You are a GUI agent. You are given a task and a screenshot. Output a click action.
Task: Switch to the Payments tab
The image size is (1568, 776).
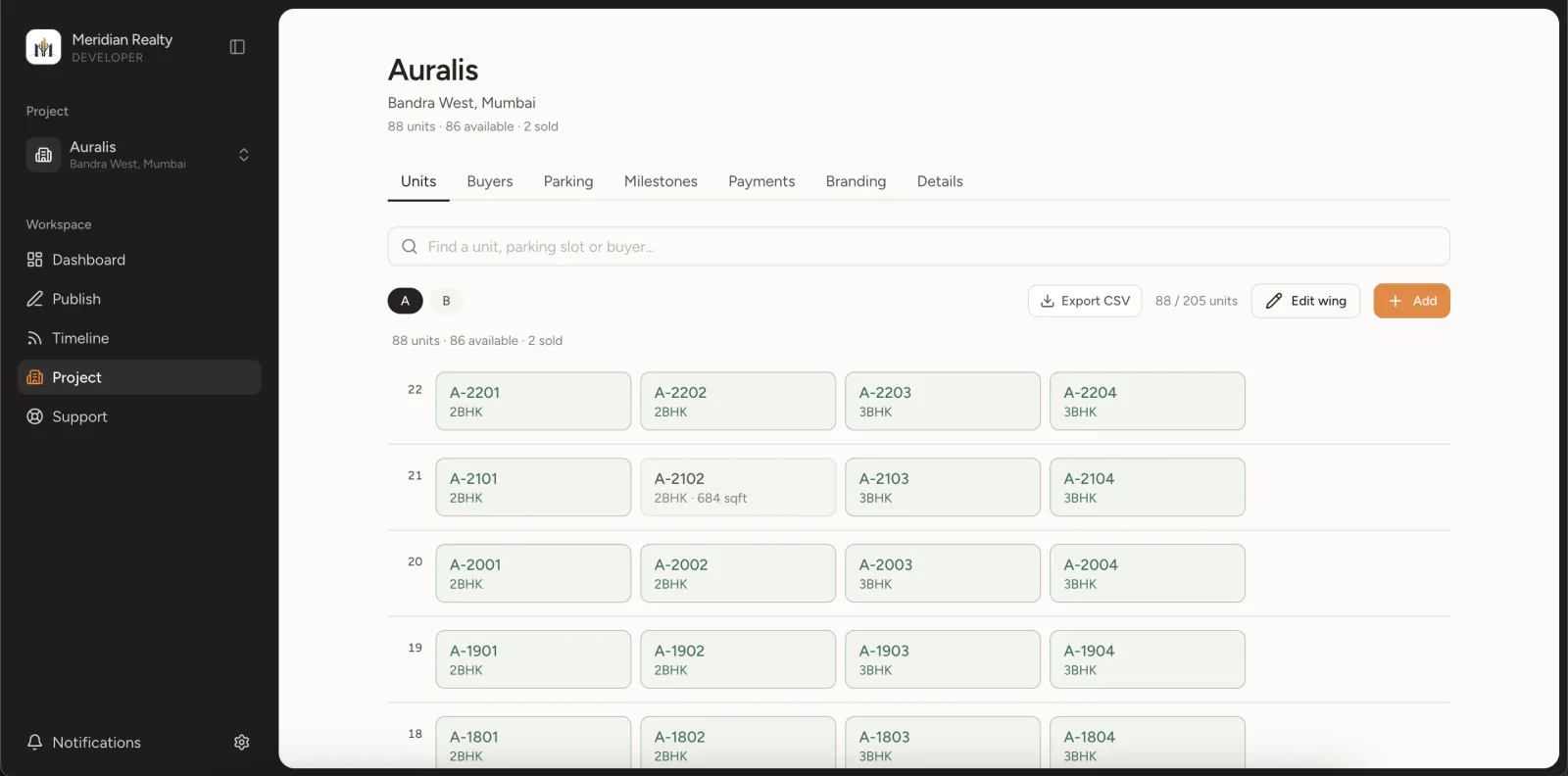(761, 181)
